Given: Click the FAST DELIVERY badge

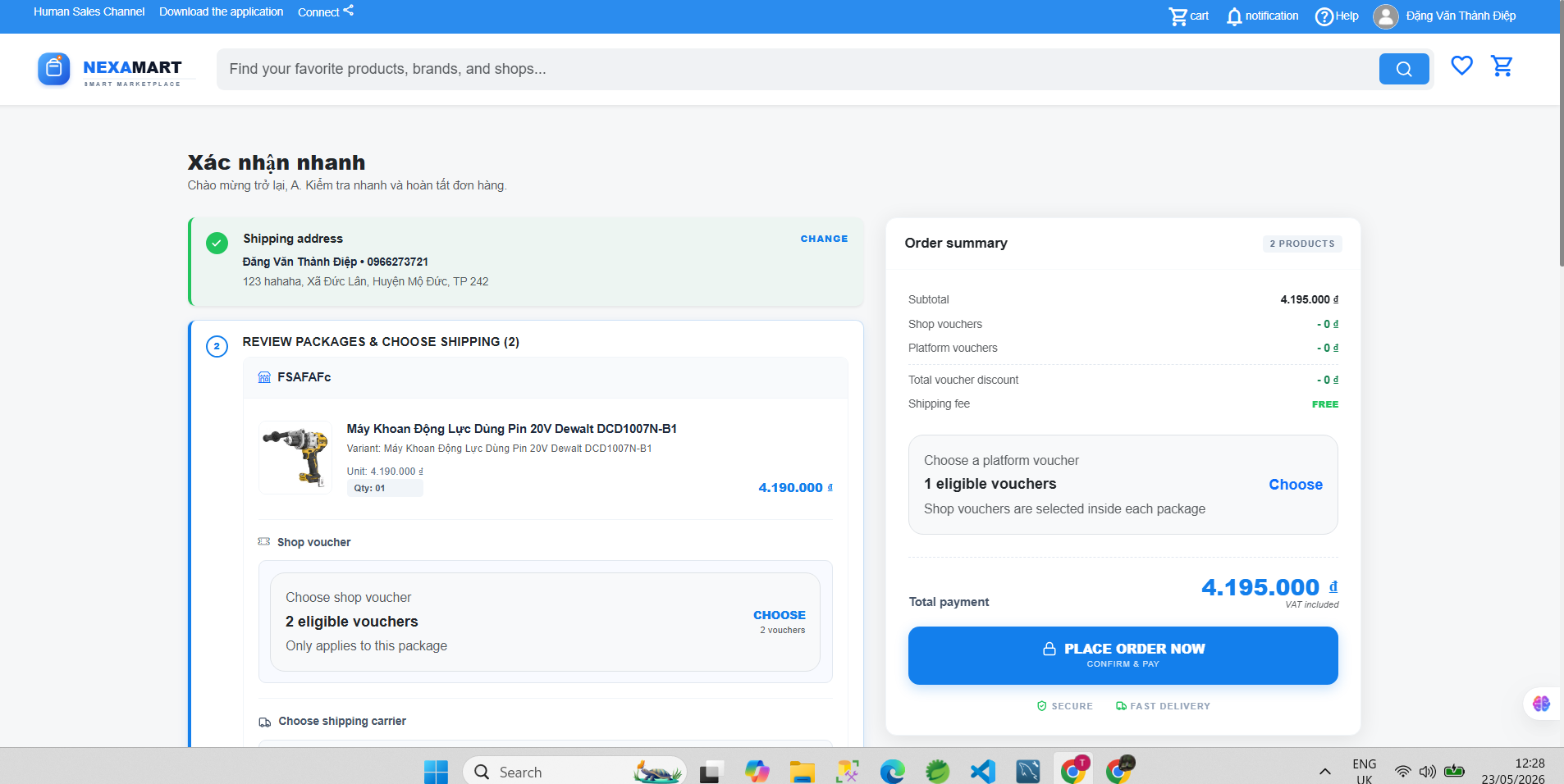Looking at the screenshot, I should point(1162,706).
